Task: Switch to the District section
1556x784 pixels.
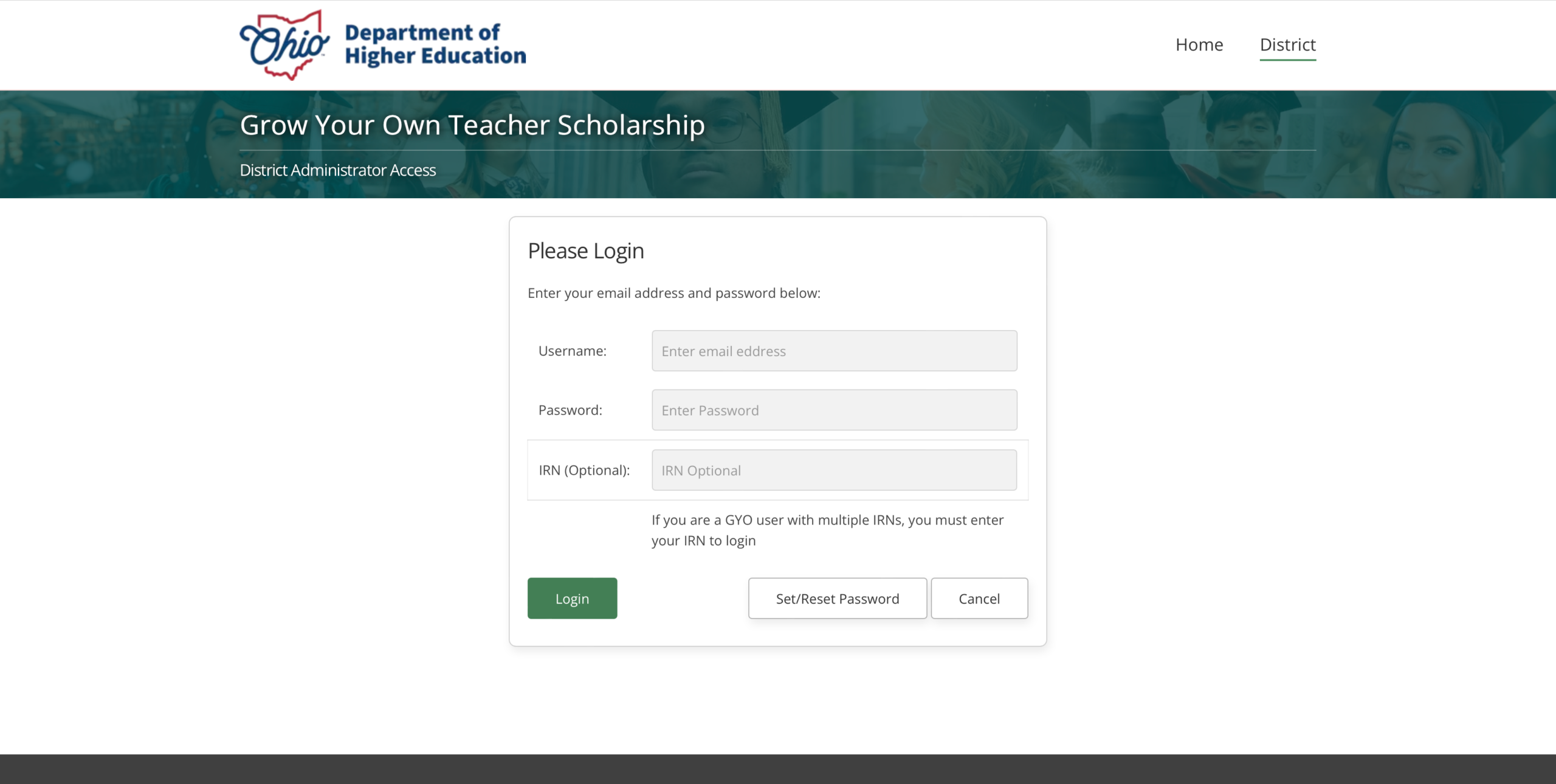Action: 1287,44
